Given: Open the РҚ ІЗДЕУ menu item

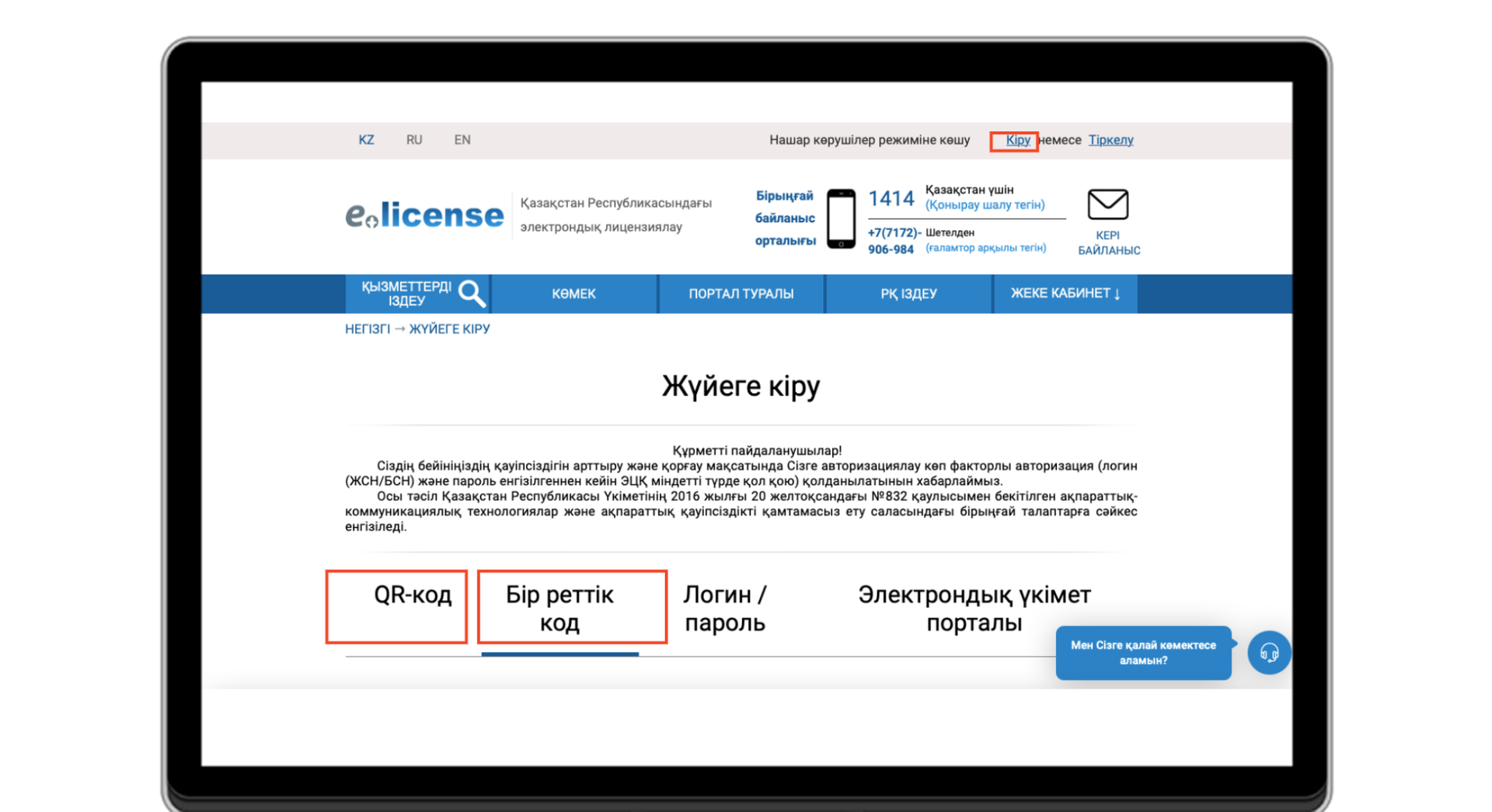Looking at the screenshot, I should [908, 294].
